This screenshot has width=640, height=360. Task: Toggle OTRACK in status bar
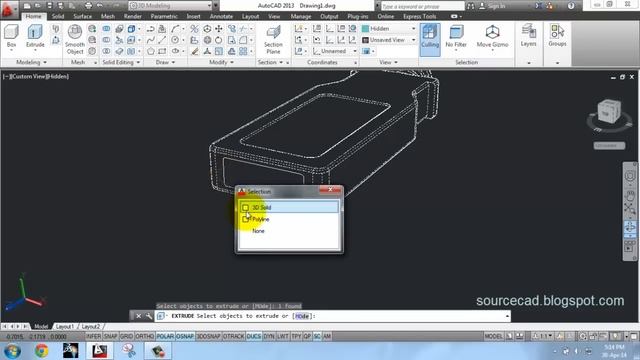(233, 336)
